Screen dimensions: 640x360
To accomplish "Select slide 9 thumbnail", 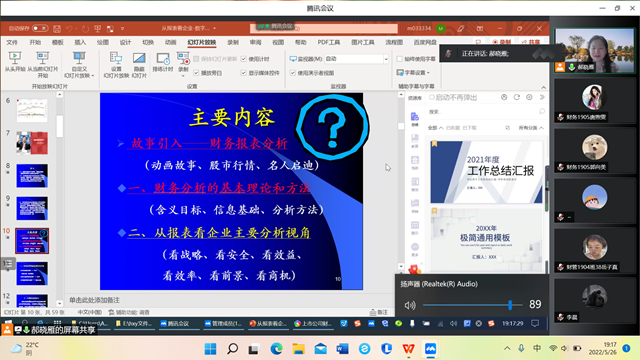I will tap(32, 209).
